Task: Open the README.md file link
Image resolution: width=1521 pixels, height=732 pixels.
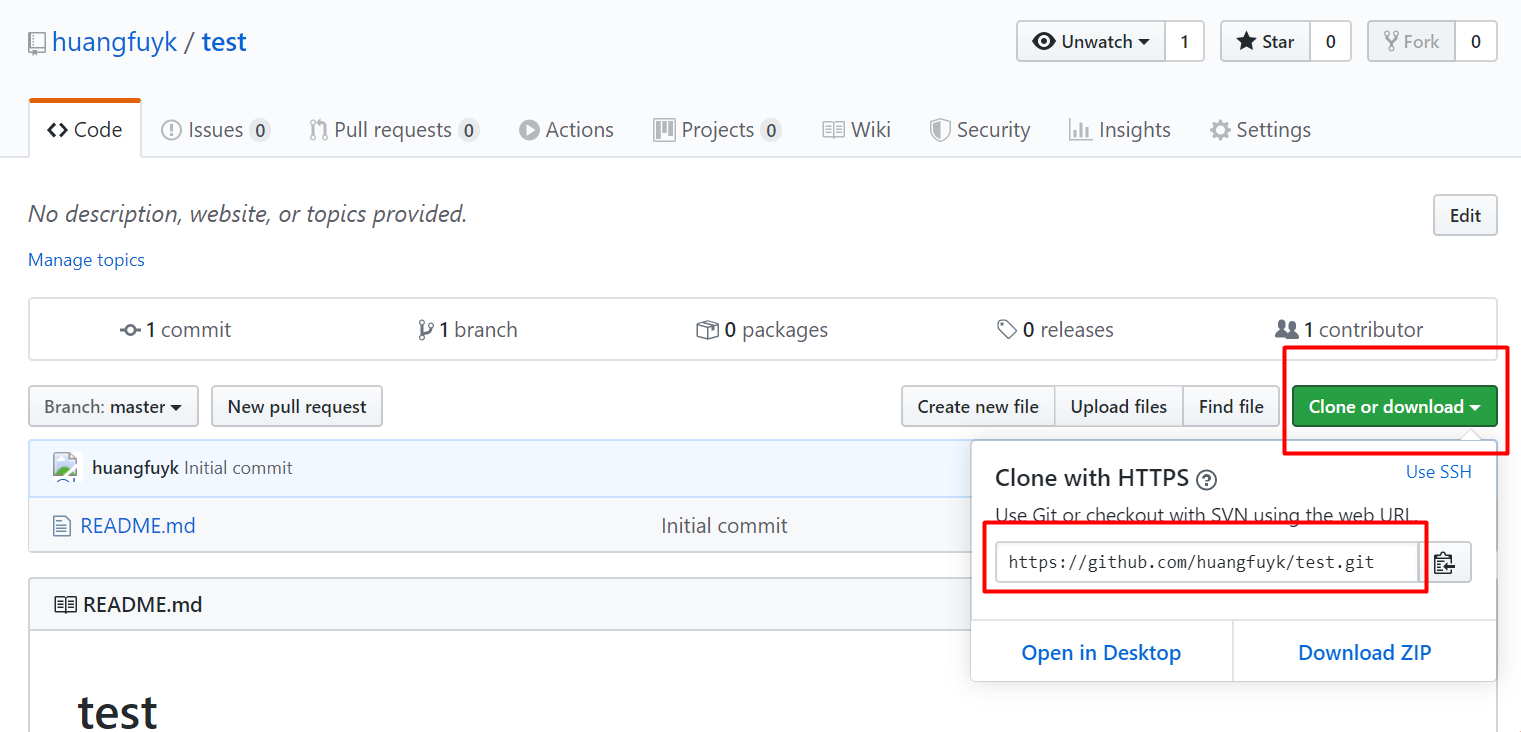Action: pyautogui.click(x=138, y=526)
